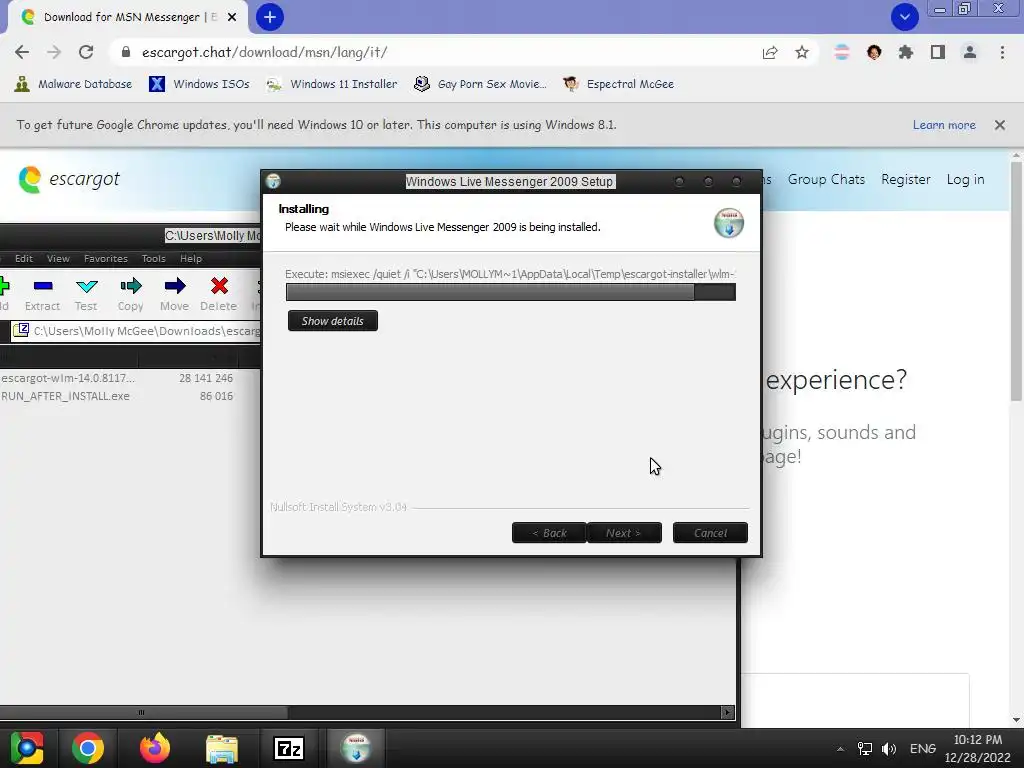Open the Edit menu in 7-Zip
Image resolution: width=1024 pixels, height=768 pixels.
click(24, 259)
